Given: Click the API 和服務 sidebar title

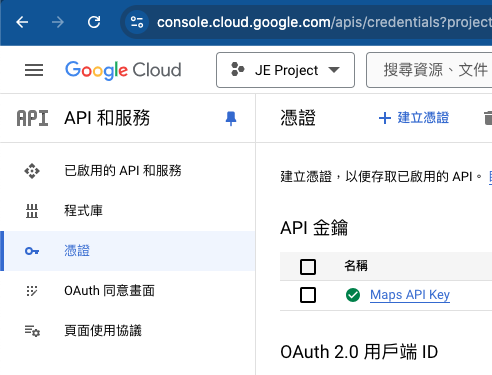Looking at the screenshot, I should click(x=107, y=118).
